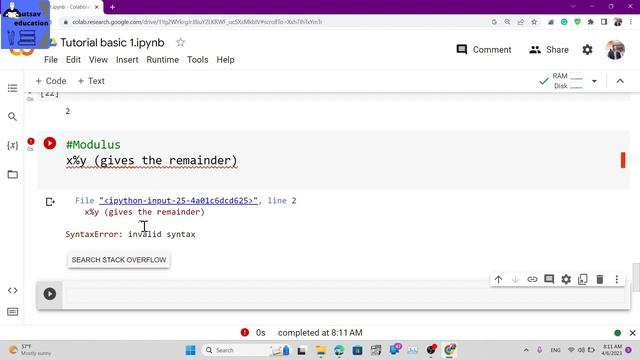The width and height of the screenshot is (640, 360).
Task: Open the Help menu
Action: [x=225, y=60]
